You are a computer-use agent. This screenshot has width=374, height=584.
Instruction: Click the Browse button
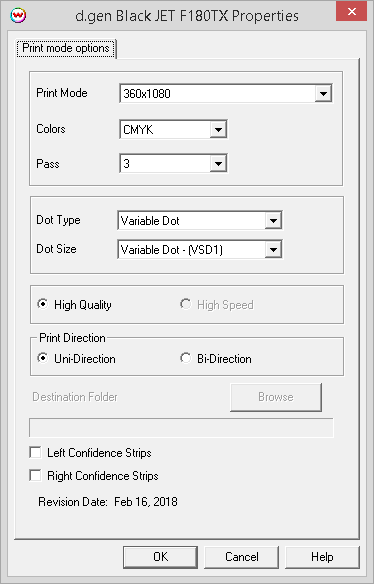tap(276, 397)
